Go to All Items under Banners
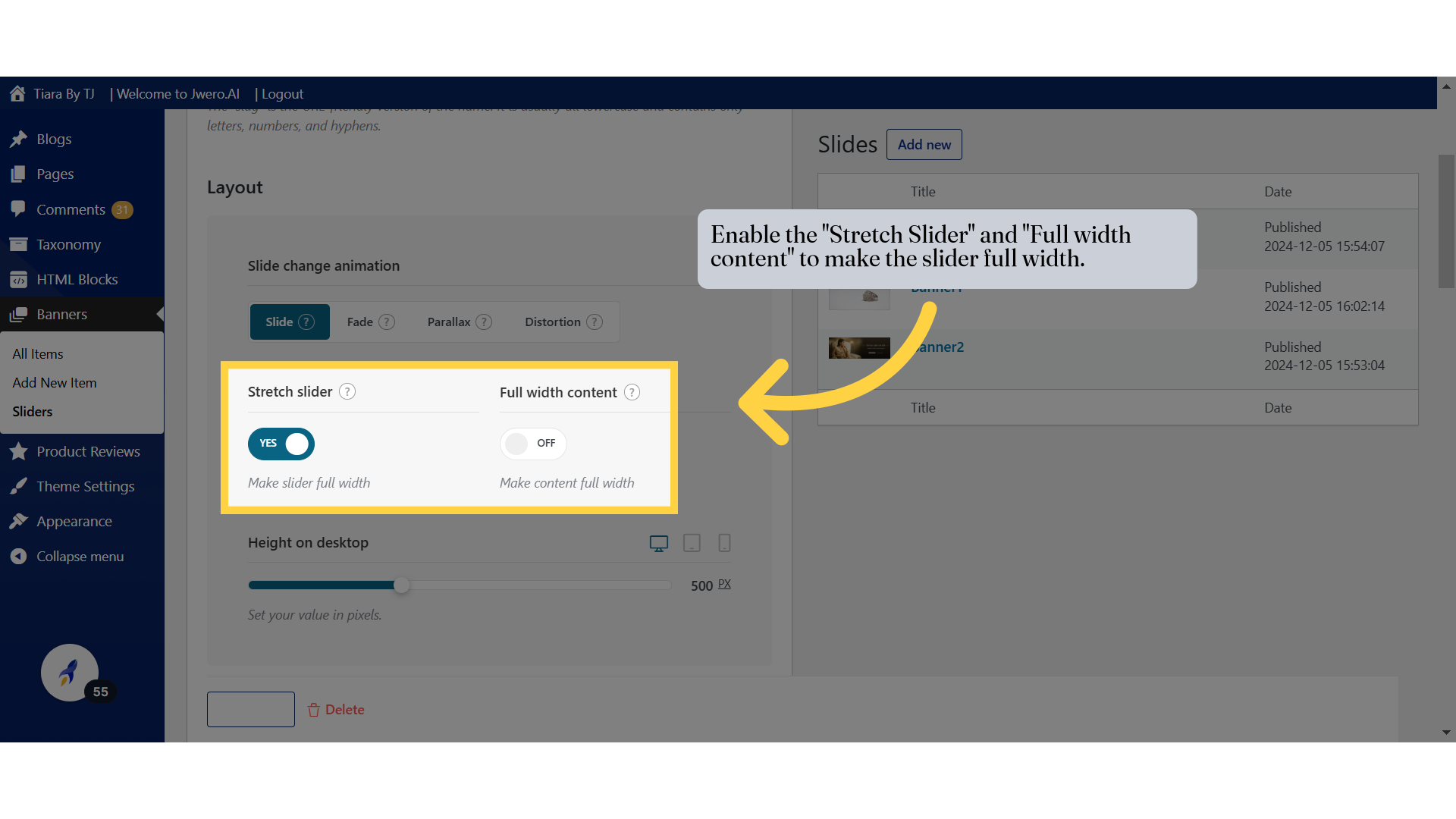This screenshot has height=819, width=1456. point(38,354)
